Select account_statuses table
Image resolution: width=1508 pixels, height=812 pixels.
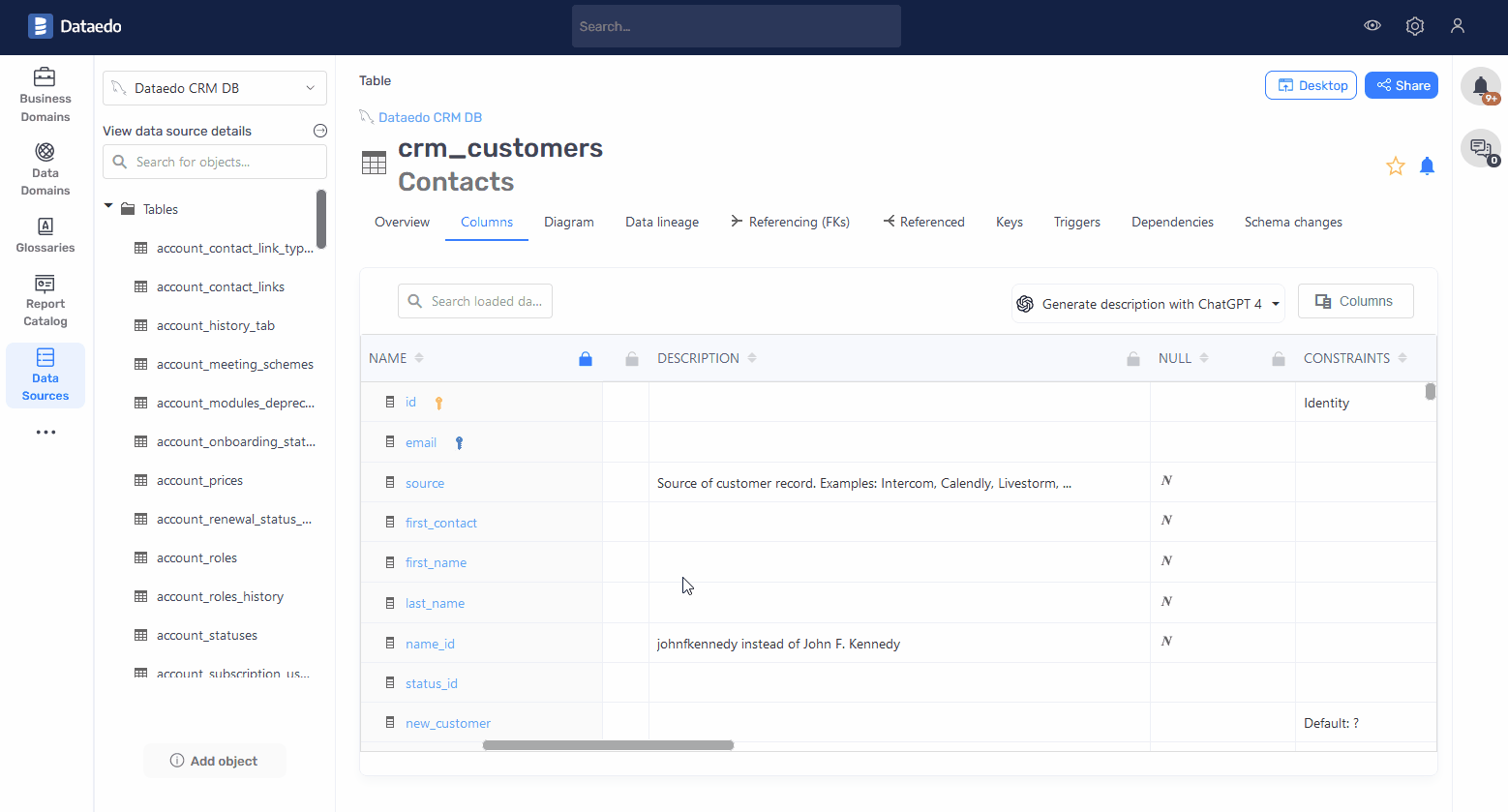(x=207, y=635)
